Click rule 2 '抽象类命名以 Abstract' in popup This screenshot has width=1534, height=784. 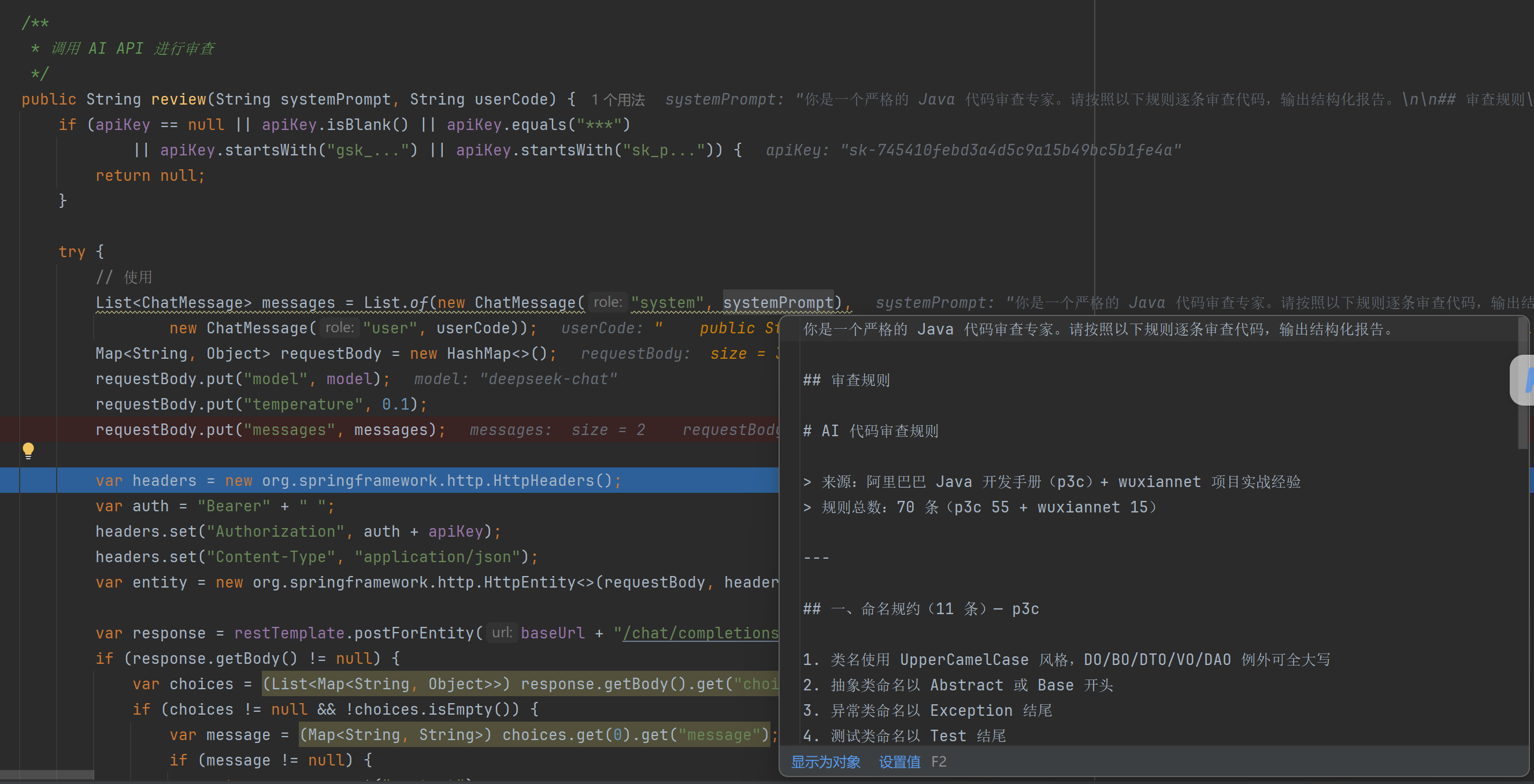coord(958,685)
